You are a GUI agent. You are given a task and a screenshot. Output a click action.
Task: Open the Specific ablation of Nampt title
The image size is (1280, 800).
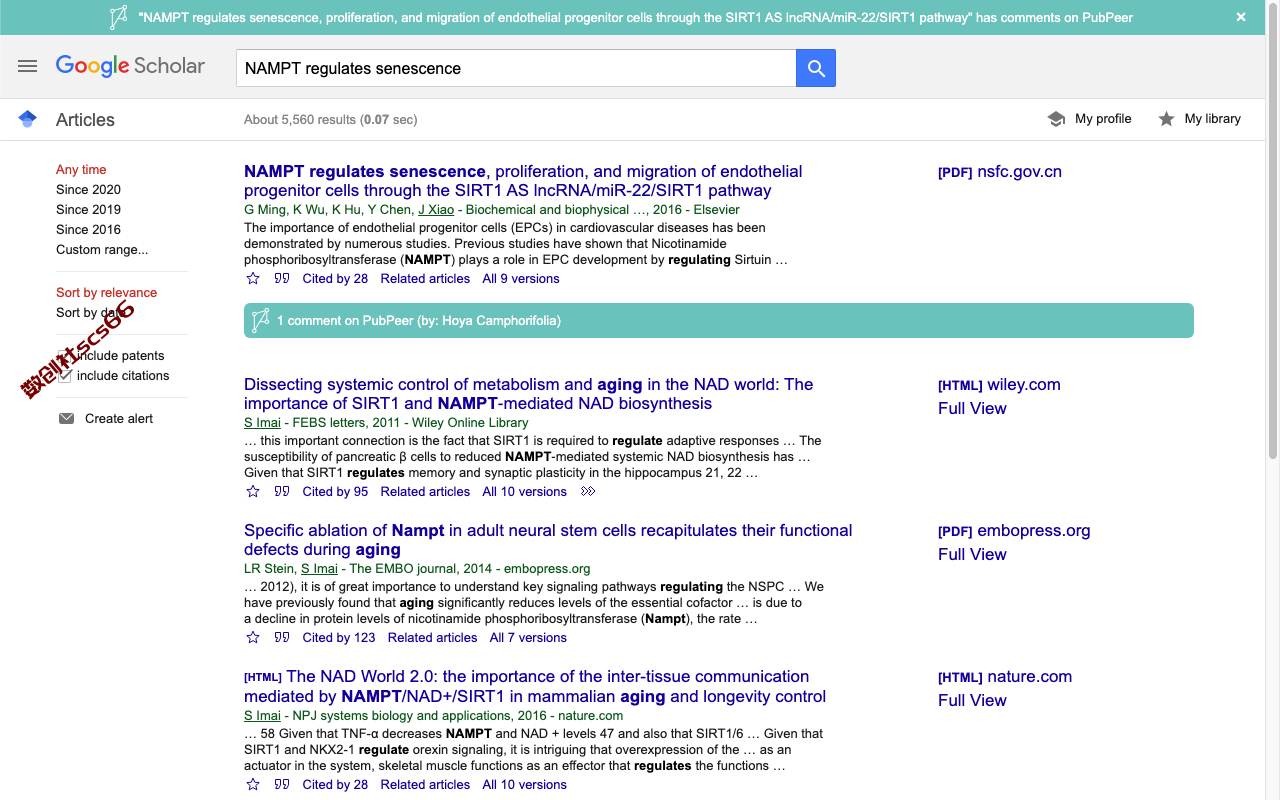[548, 540]
